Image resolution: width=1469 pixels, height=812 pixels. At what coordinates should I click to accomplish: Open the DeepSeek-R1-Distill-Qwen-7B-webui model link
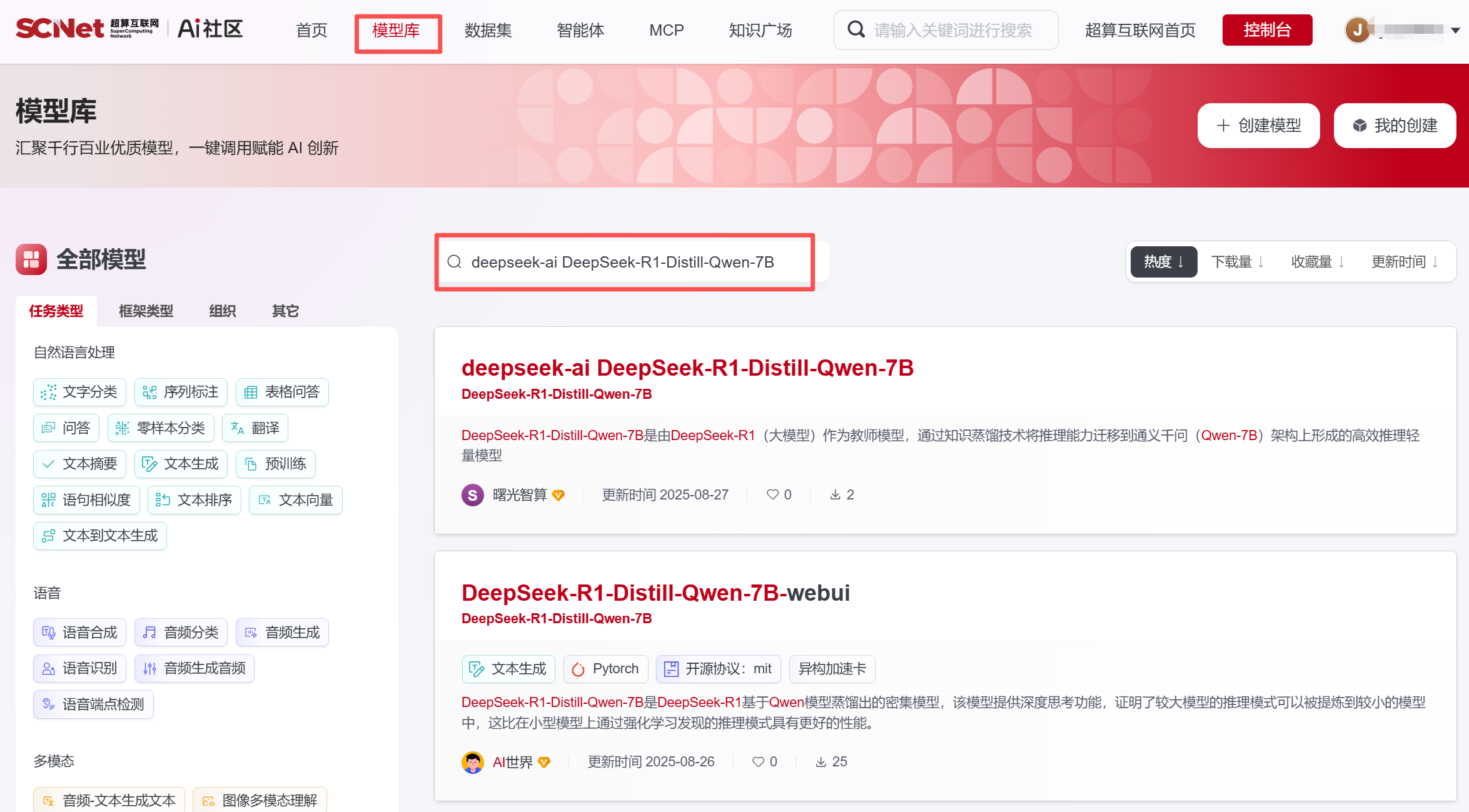tap(655, 593)
